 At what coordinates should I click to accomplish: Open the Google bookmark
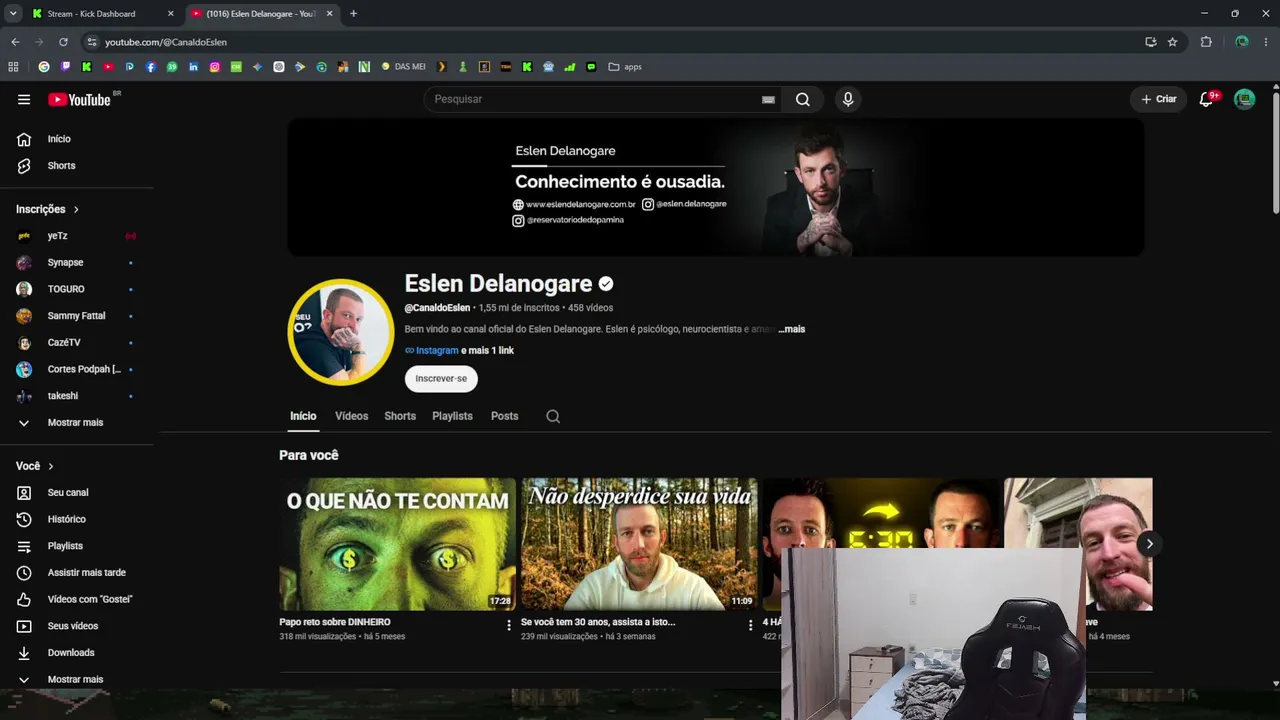point(44,67)
